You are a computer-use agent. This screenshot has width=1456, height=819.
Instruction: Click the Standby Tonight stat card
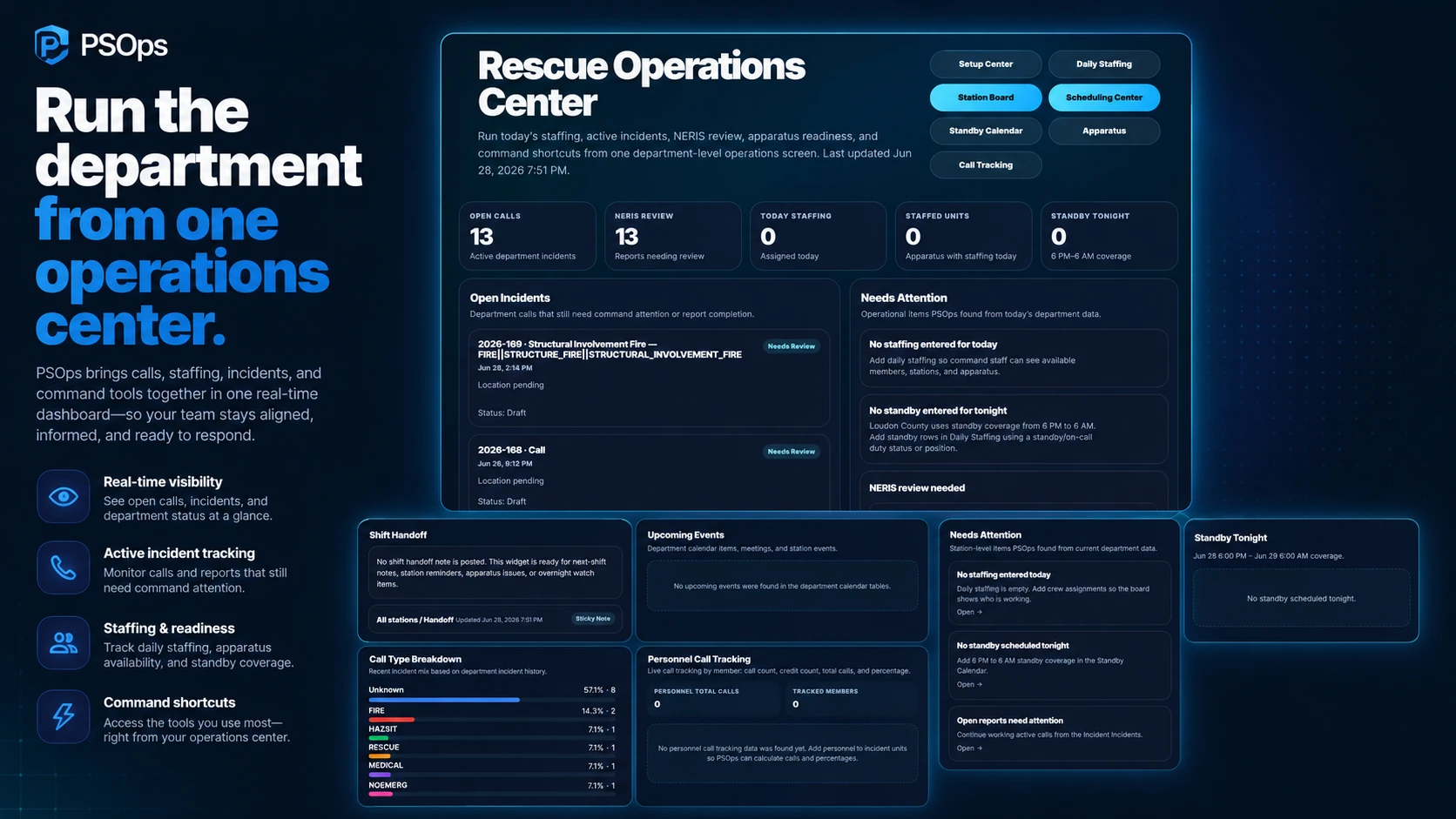[1109, 236]
